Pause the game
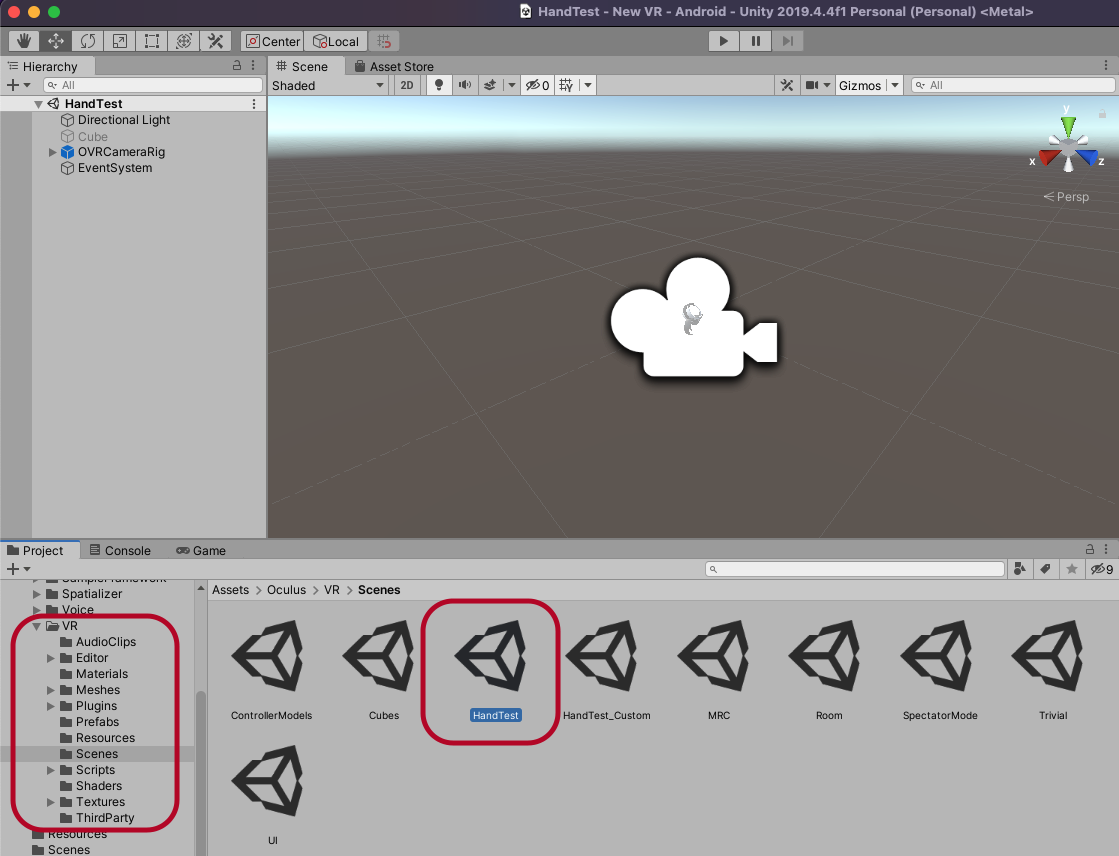The image size is (1119, 856). (x=756, y=41)
